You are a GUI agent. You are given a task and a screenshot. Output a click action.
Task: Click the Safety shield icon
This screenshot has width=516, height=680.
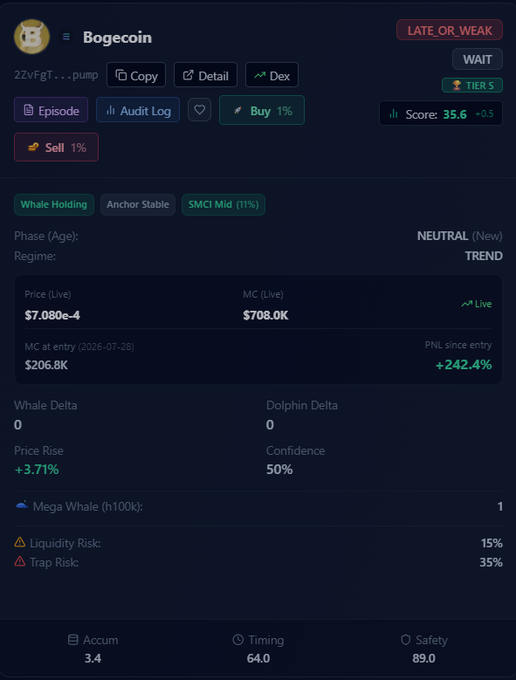click(406, 640)
